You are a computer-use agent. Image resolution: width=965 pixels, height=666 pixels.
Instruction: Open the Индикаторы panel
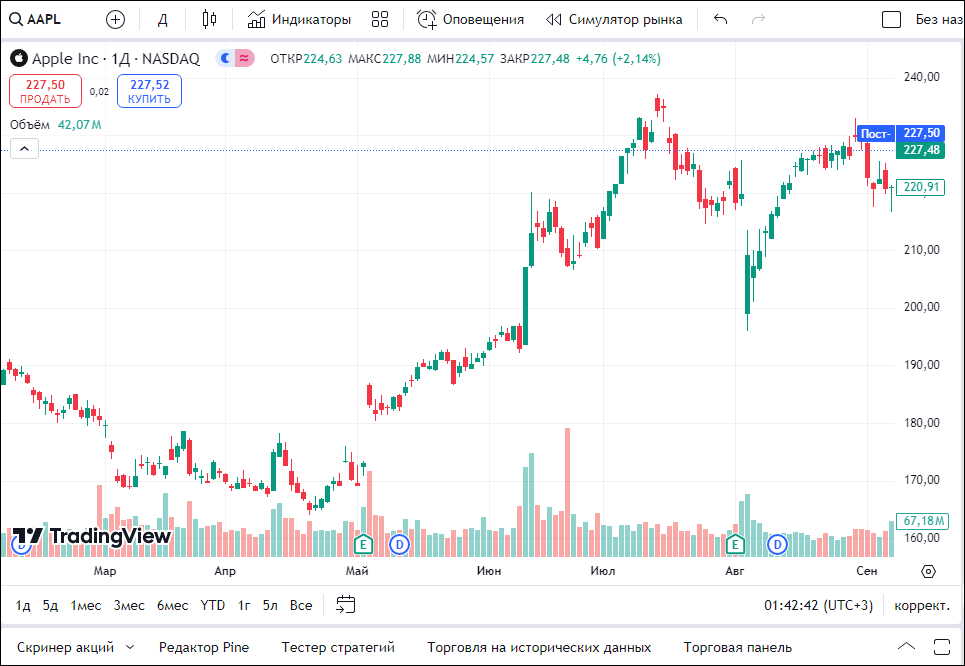299,20
